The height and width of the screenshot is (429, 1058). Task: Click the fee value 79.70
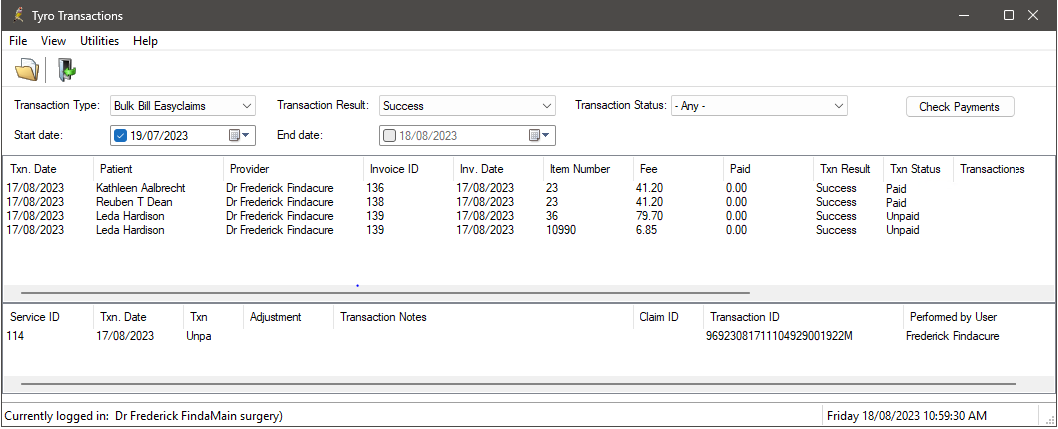(x=648, y=216)
